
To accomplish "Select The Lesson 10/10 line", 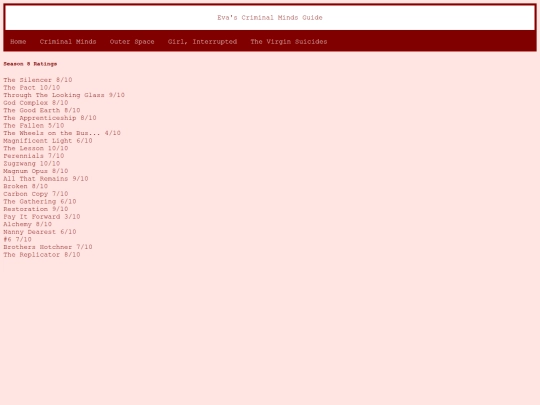I will (36, 148).
